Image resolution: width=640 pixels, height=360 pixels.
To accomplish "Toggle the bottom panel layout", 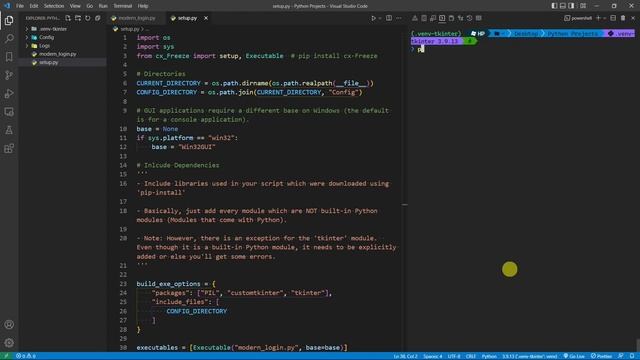I will coord(563,6).
